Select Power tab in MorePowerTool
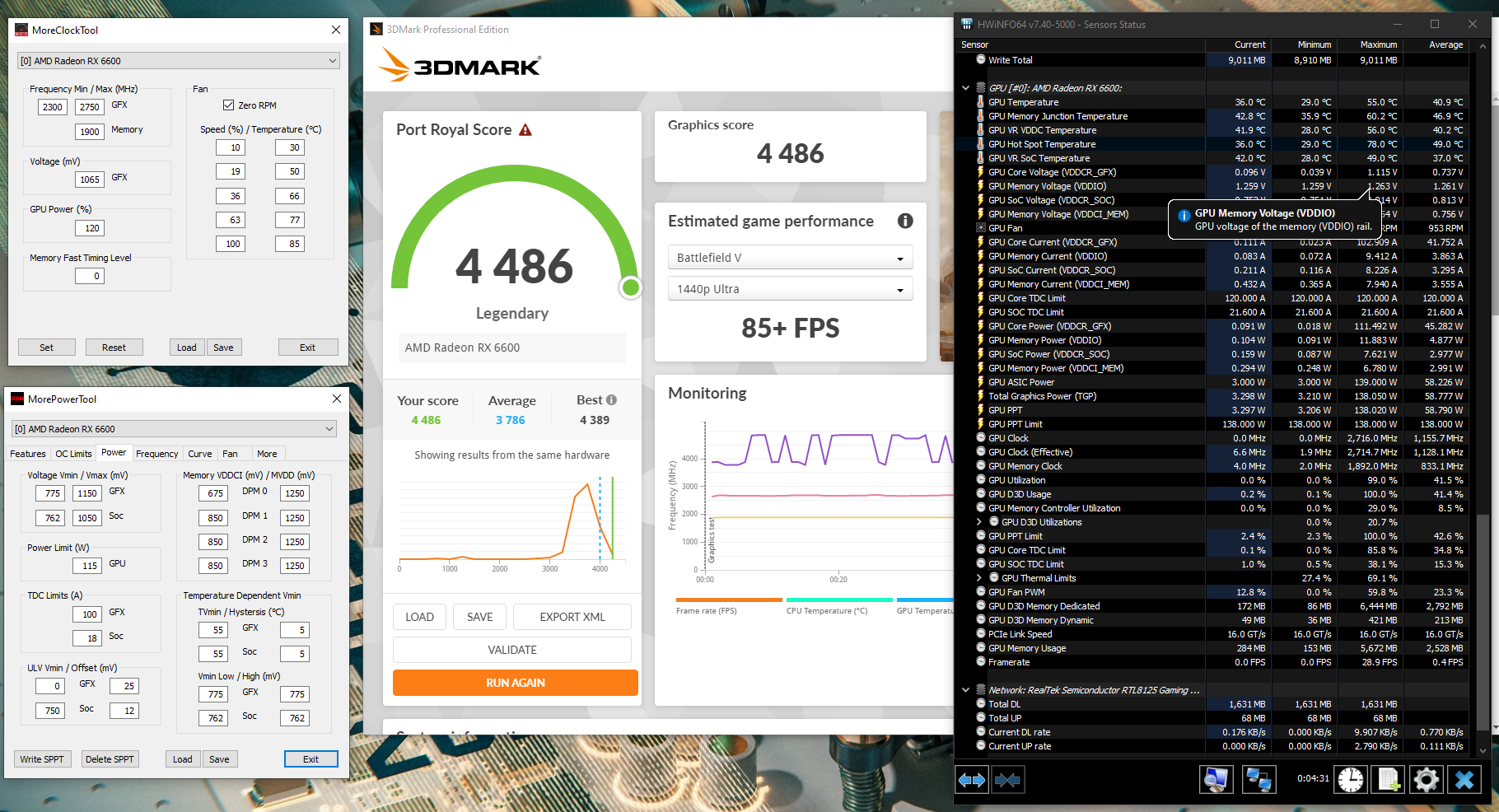1499x812 pixels. 114,453
